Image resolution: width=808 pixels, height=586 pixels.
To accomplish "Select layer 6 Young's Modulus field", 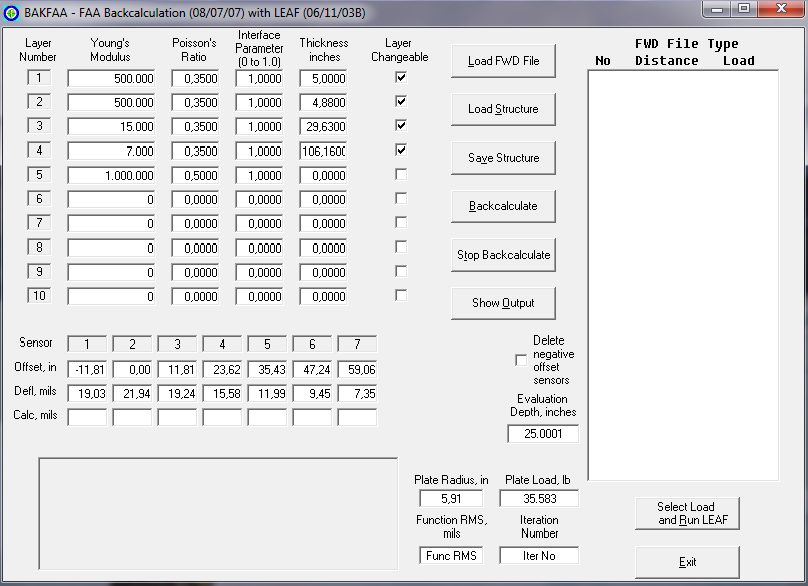I will pyautogui.click(x=111, y=199).
